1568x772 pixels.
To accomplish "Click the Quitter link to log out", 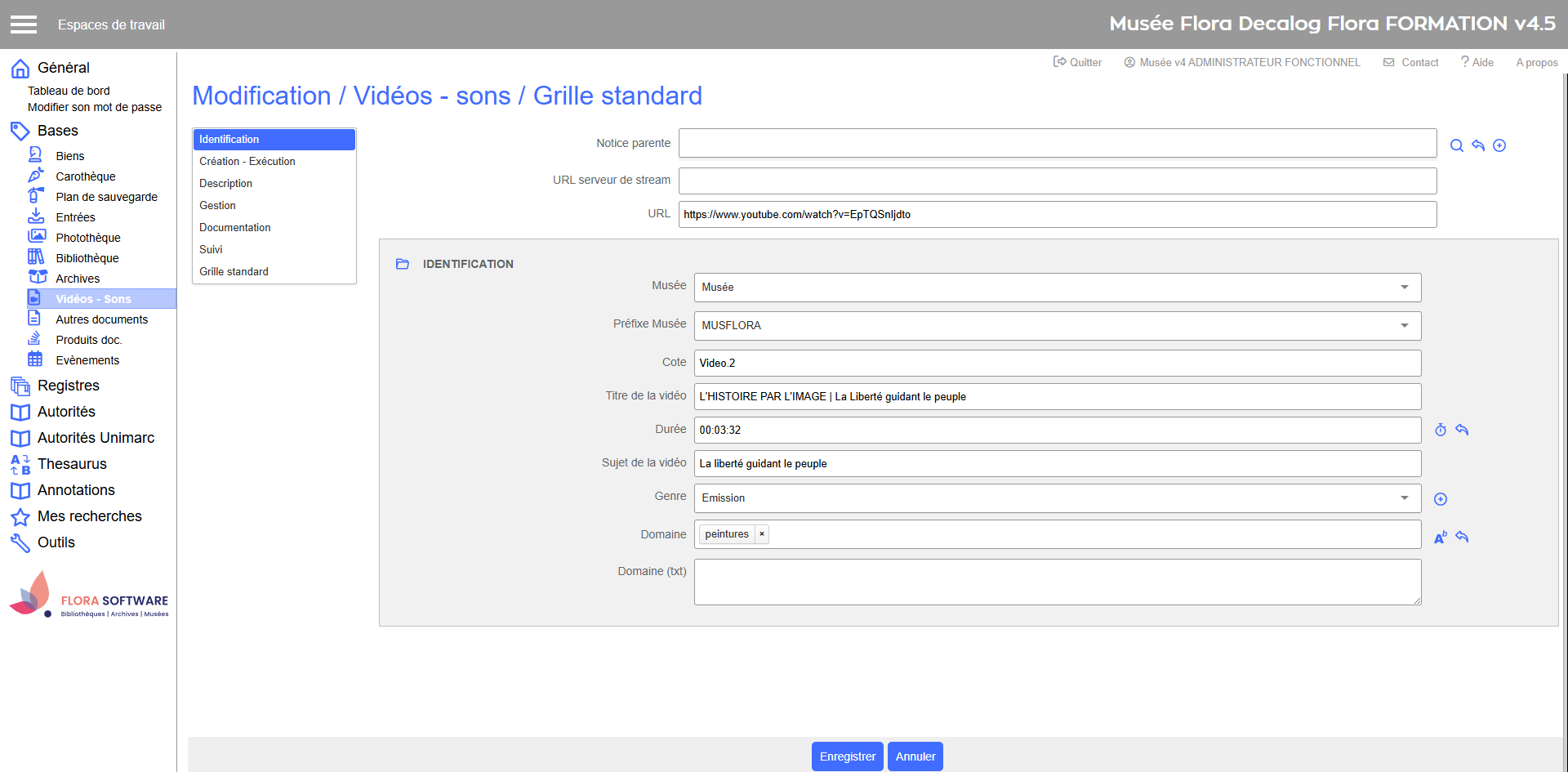I will coord(1078,62).
